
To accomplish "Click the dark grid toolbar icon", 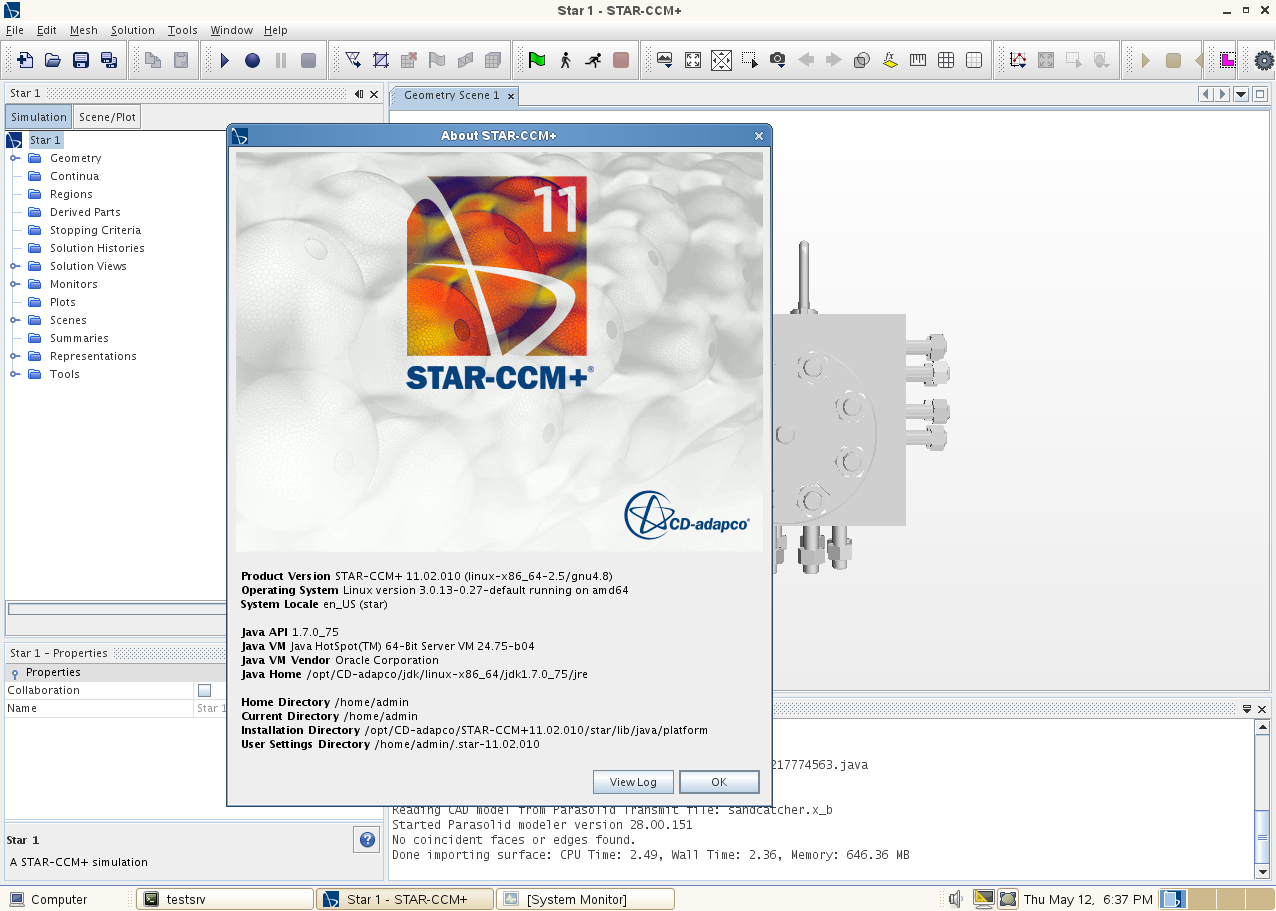I will 945,60.
